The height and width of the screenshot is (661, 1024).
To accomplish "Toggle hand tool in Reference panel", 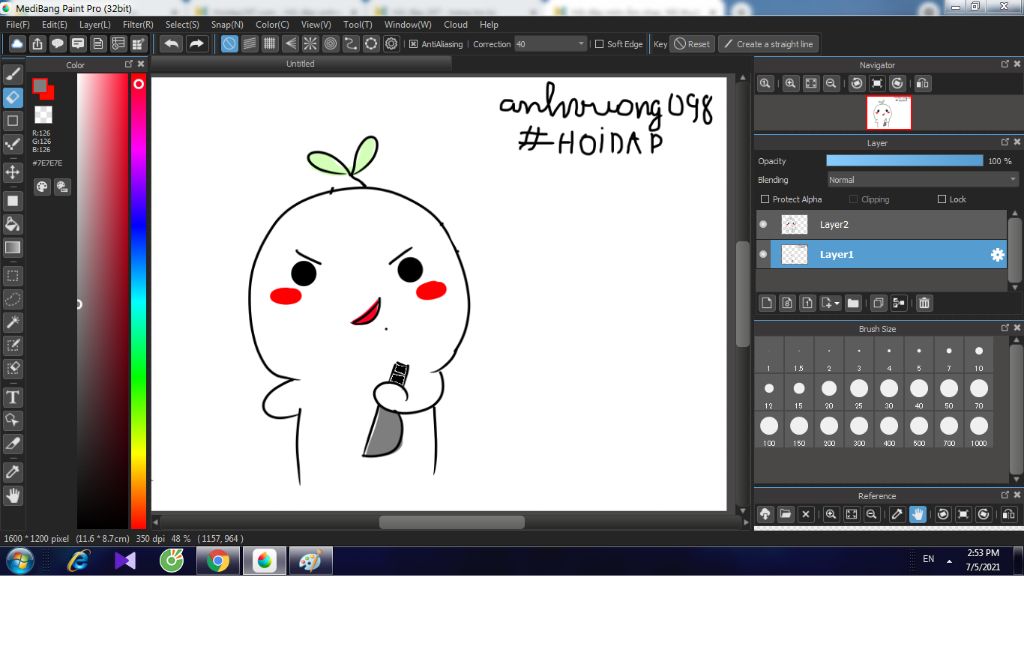I will point(918,514).
